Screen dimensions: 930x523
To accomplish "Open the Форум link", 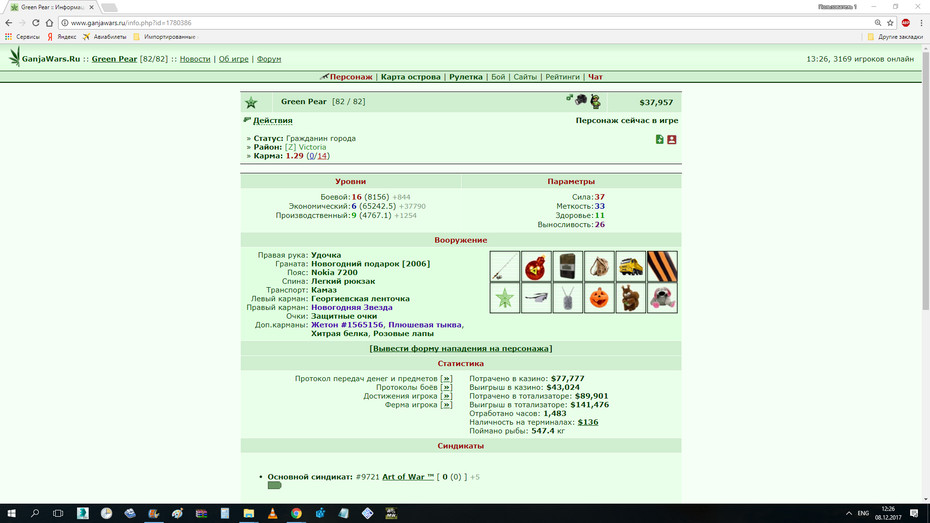I will [x=269, y=59].
